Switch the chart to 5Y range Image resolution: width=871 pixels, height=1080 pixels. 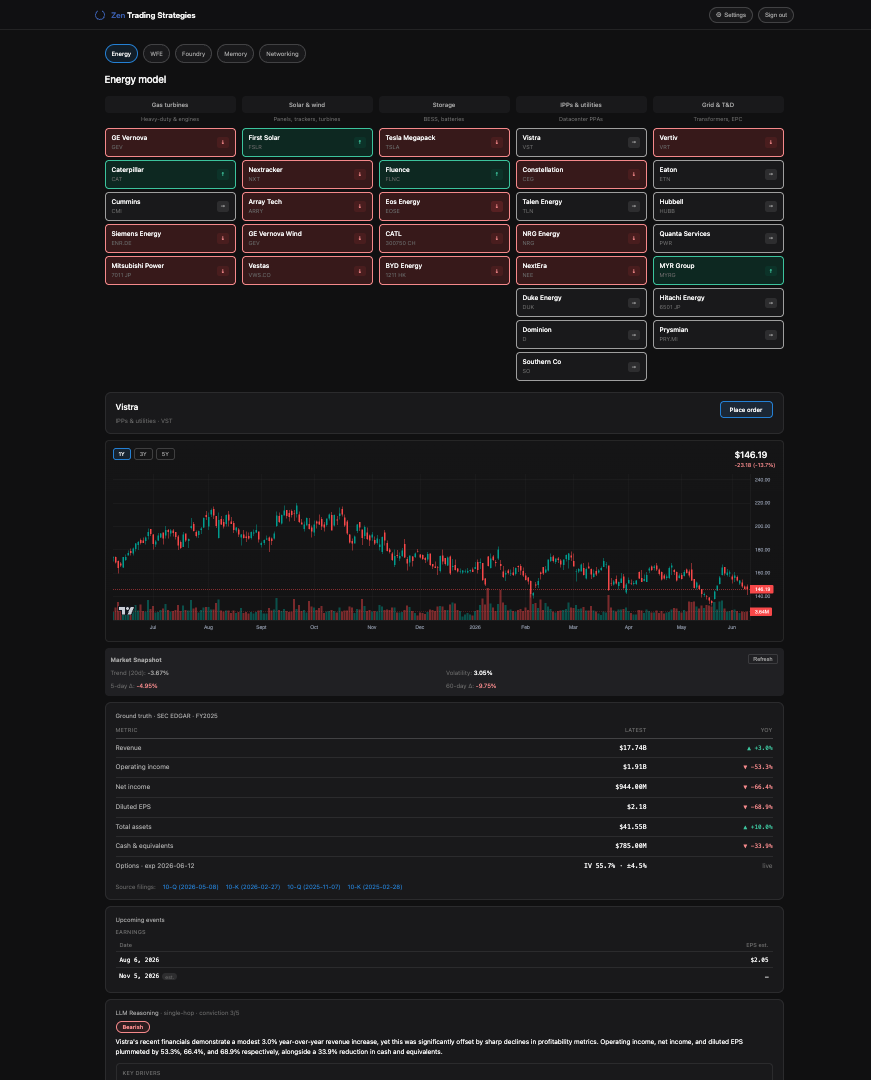tap(165, 454)
